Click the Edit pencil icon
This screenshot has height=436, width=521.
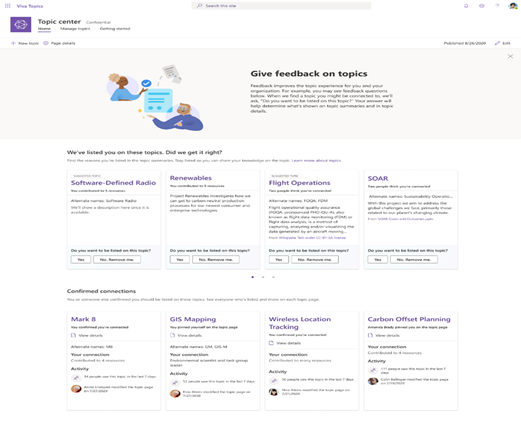click(497, 43)
